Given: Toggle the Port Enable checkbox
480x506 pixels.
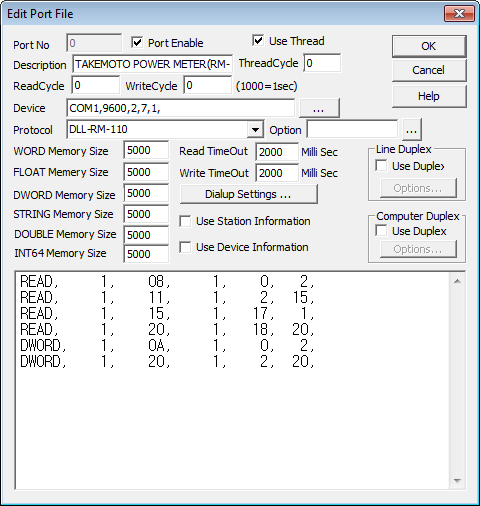Looking at the screenshot, I should click(137, 43).
